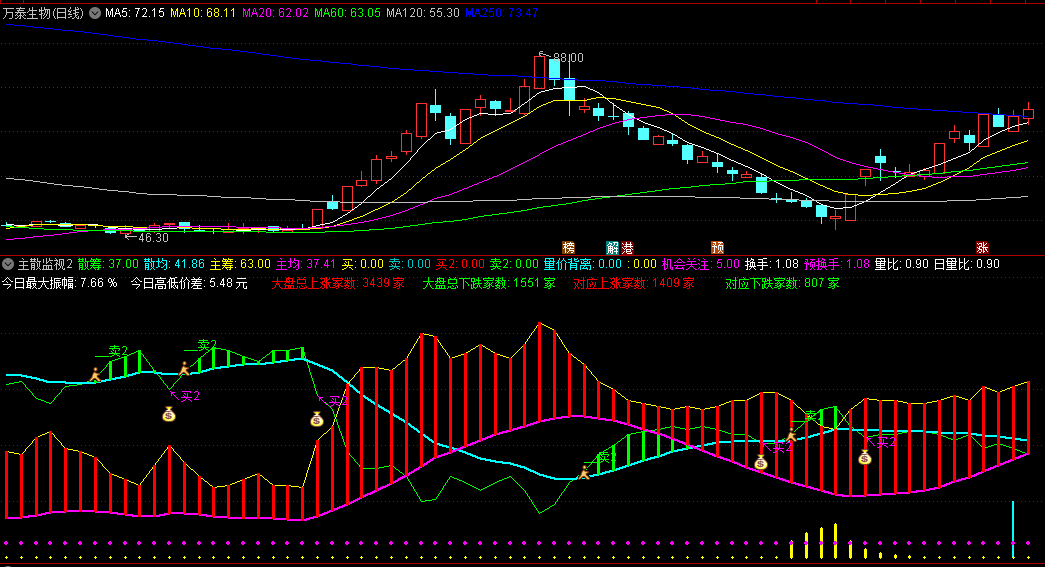The image size is (1045, 567).
Task: Click the tallest yellow bar in bottom strip
Action: (x=835, y=541)
